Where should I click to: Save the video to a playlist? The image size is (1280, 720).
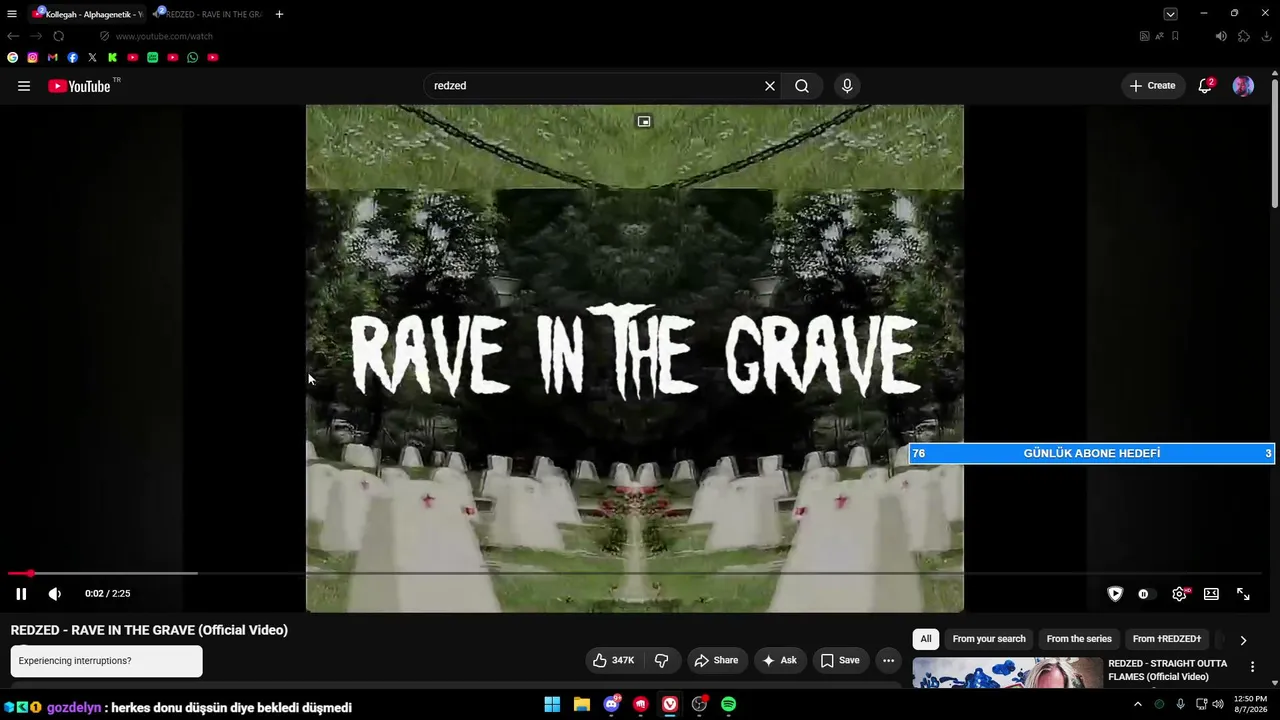point(840,660)
